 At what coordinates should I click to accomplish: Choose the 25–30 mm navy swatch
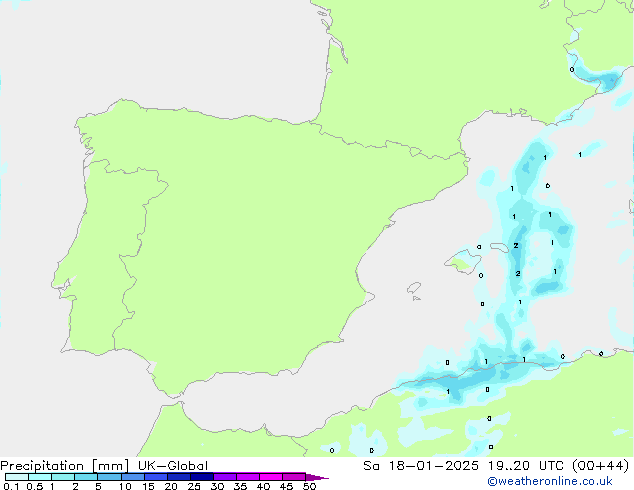tap(202, 477)
